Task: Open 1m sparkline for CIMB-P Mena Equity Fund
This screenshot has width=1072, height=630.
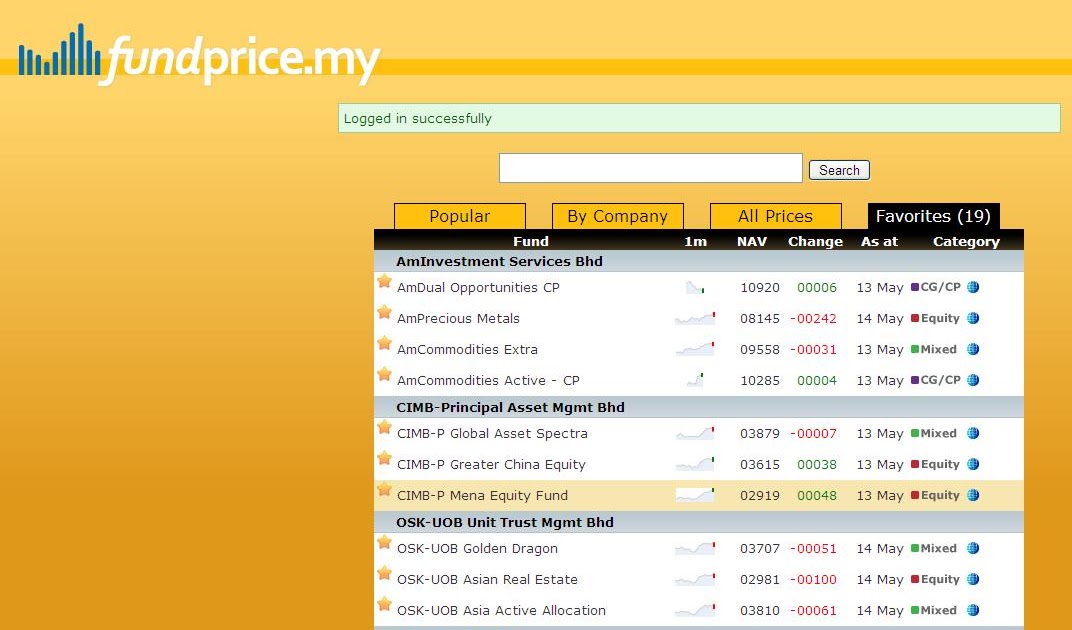Action: click(x=695, y=495)
